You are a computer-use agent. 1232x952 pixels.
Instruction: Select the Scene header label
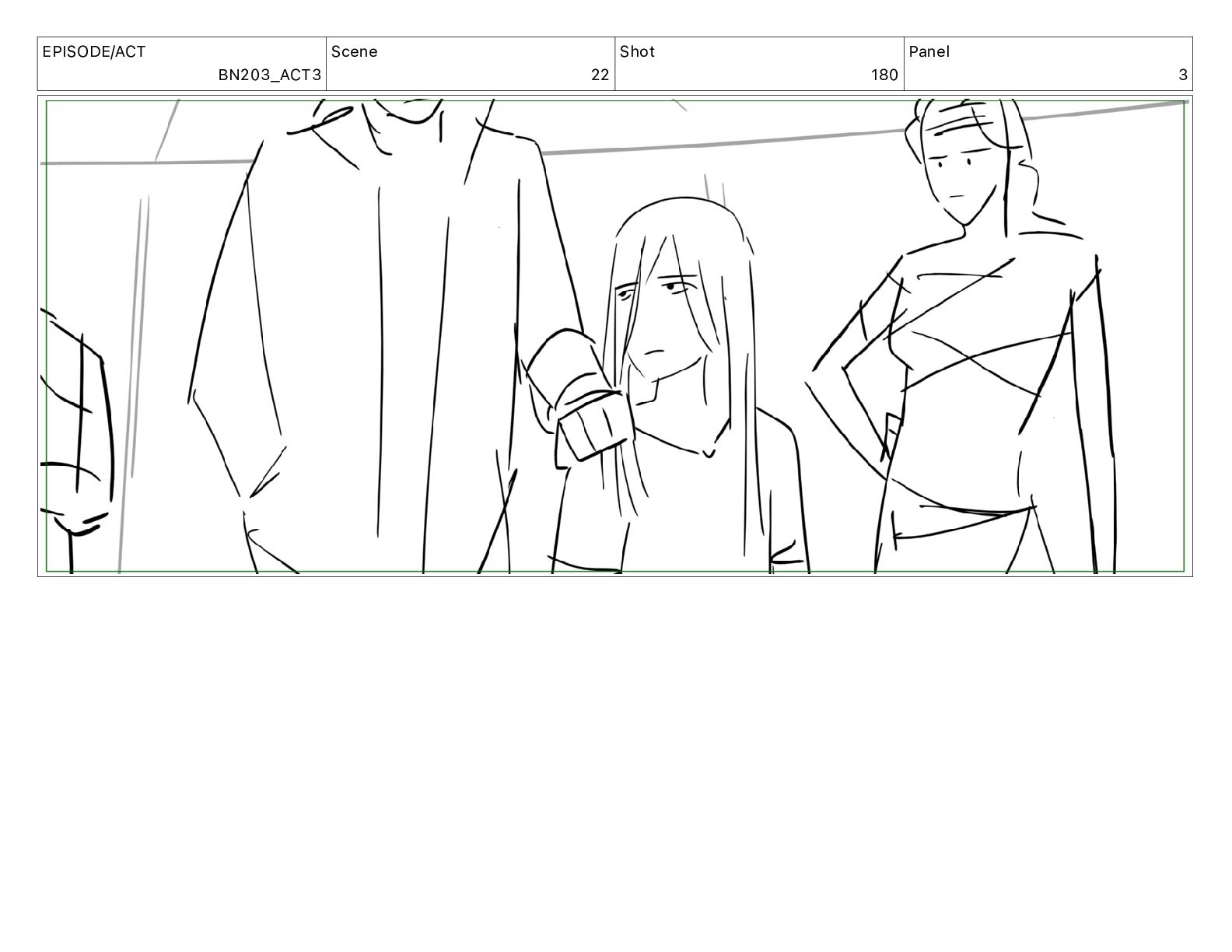355,52
